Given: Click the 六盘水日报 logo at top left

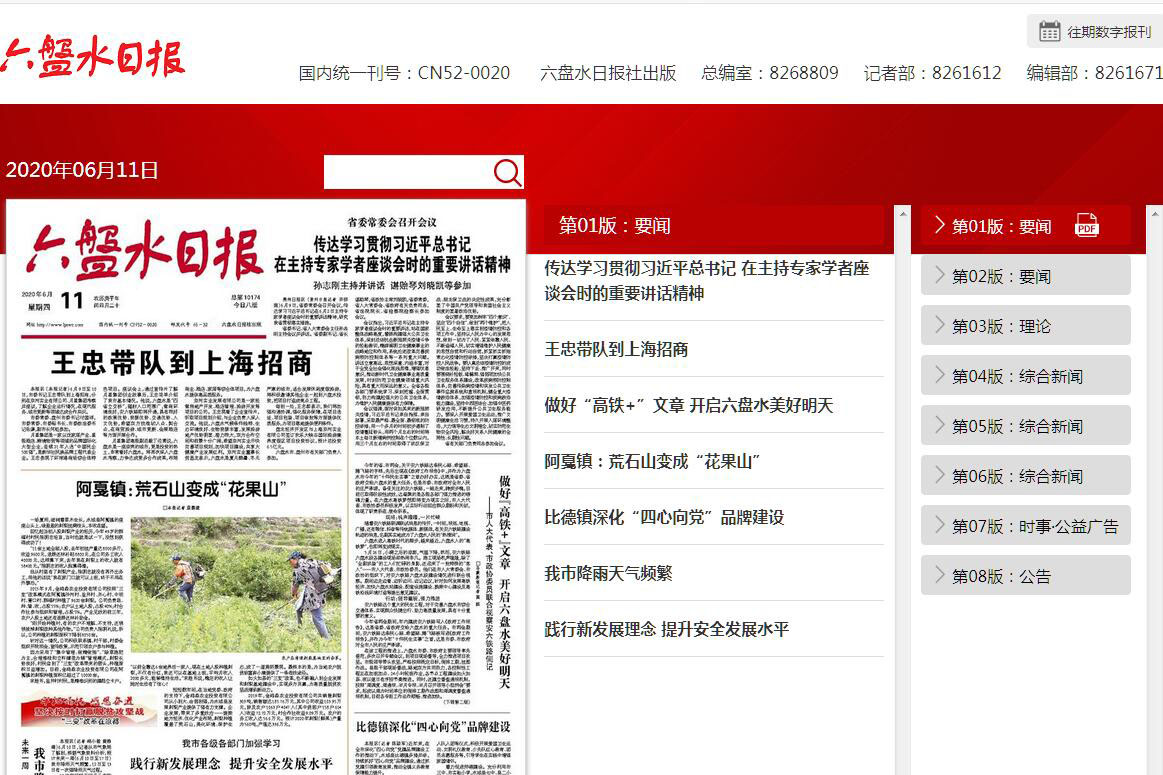Looking at the screenshot, I should pos(93,55).
